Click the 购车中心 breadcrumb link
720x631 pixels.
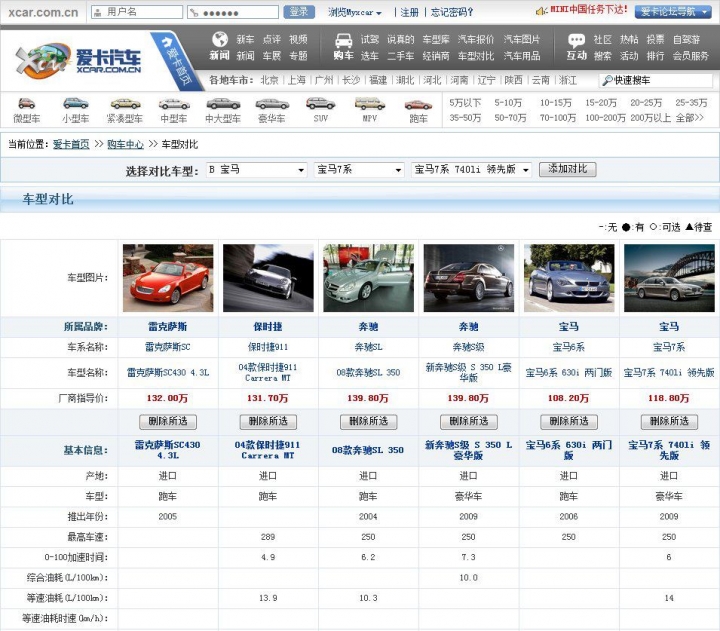click(125, 144)
